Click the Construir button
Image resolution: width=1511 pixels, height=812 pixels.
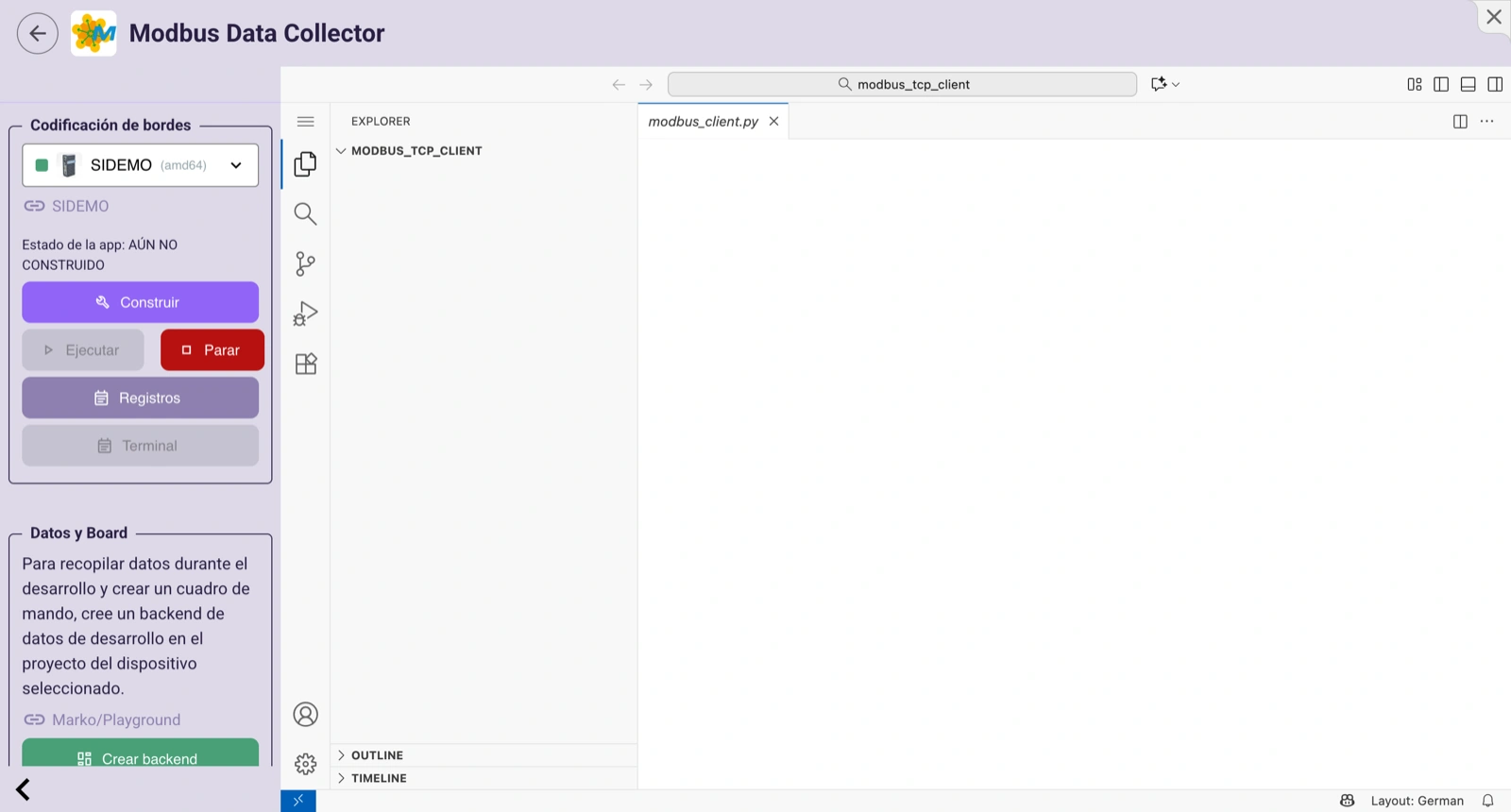pos(140,302)
